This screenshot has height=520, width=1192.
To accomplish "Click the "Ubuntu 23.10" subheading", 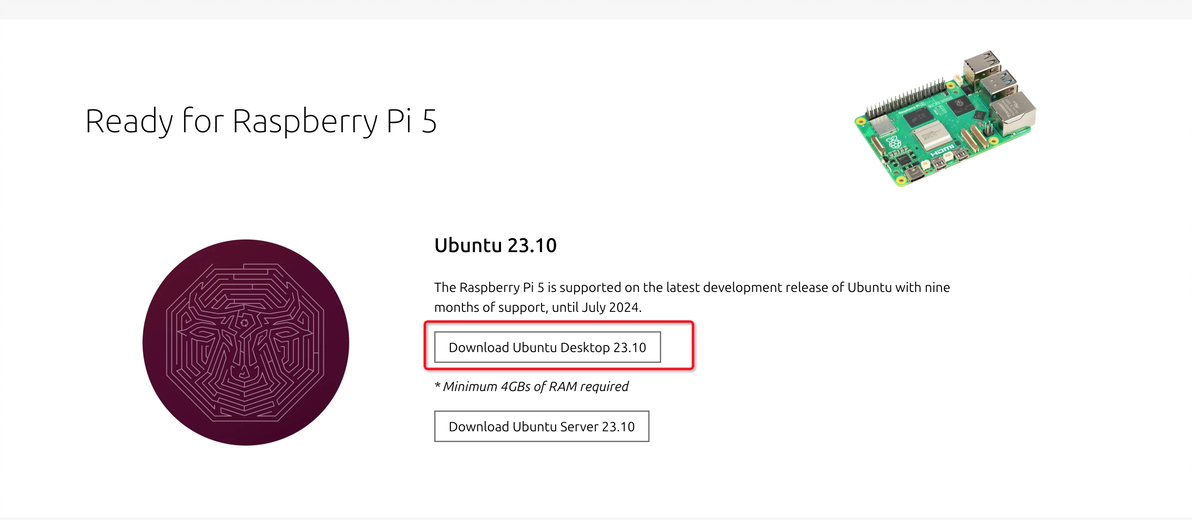I will point(496,246).
